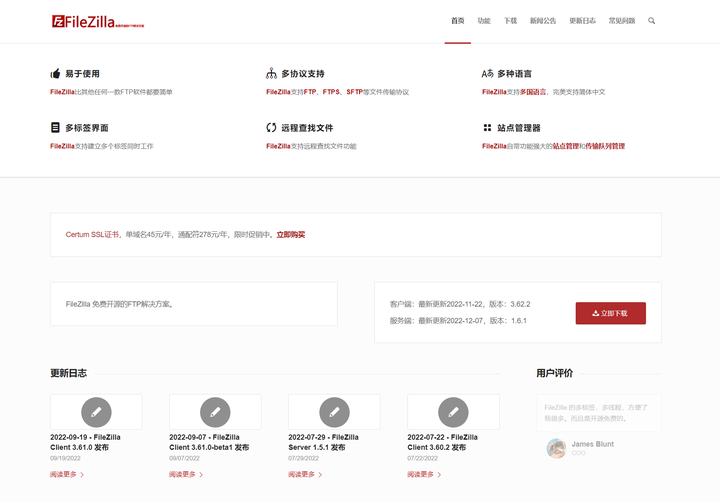Click the FileZilla logo
Screen dimensions: 720x502
pyautogui.click(x=97, y=22)
